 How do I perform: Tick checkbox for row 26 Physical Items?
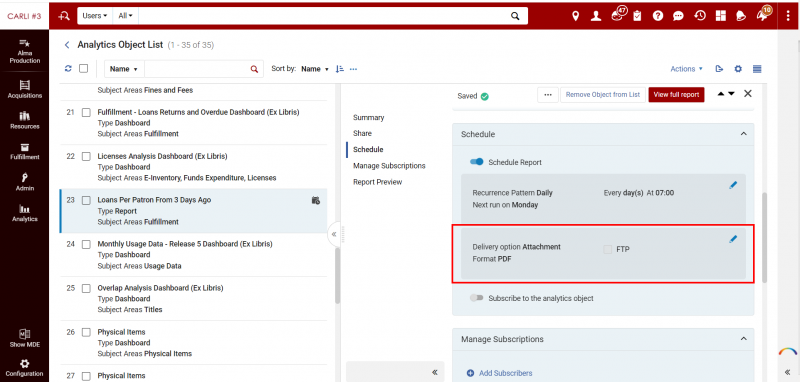[86, 332]
